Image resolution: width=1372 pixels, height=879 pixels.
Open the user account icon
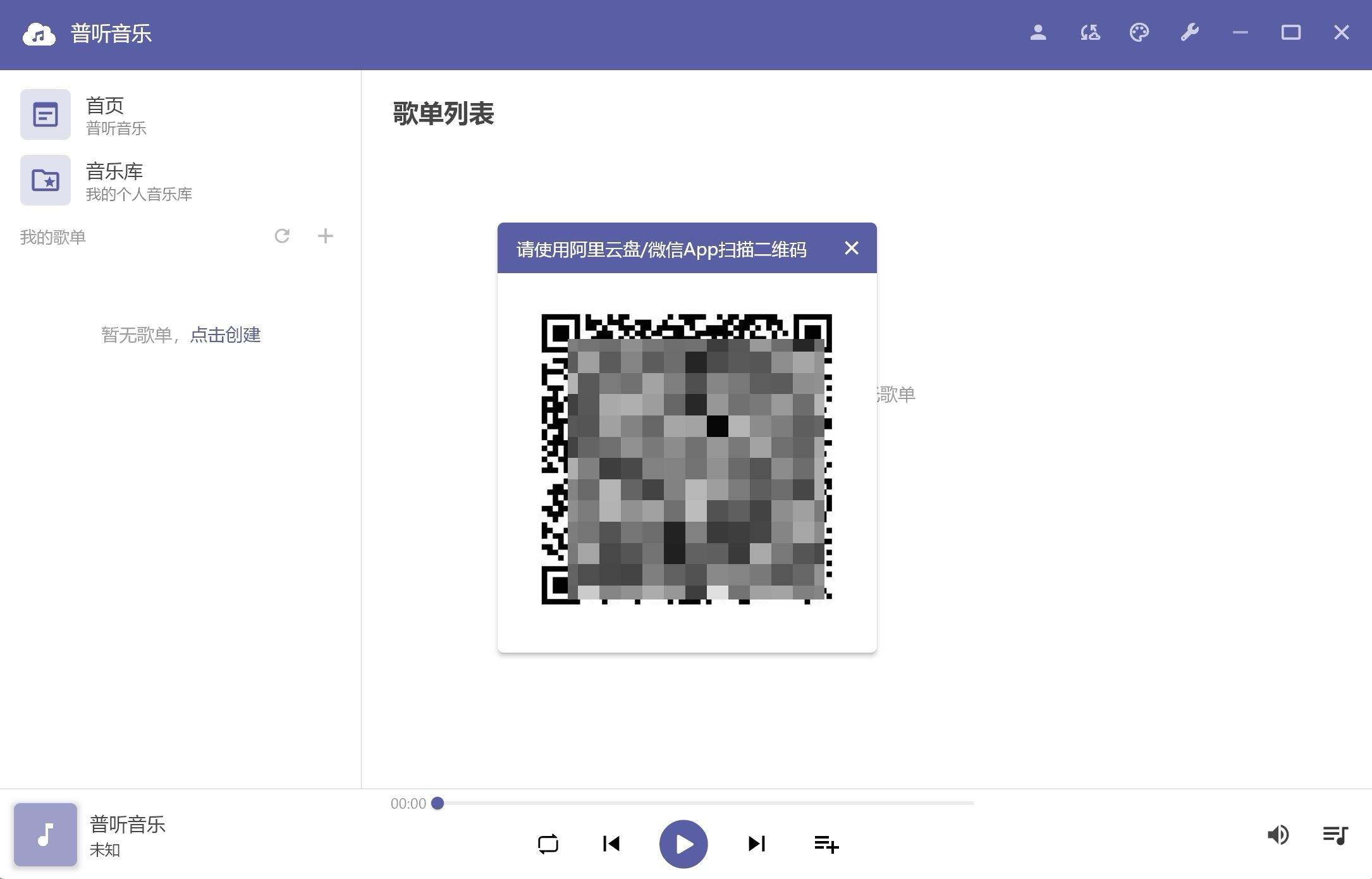click(1038, 33)
